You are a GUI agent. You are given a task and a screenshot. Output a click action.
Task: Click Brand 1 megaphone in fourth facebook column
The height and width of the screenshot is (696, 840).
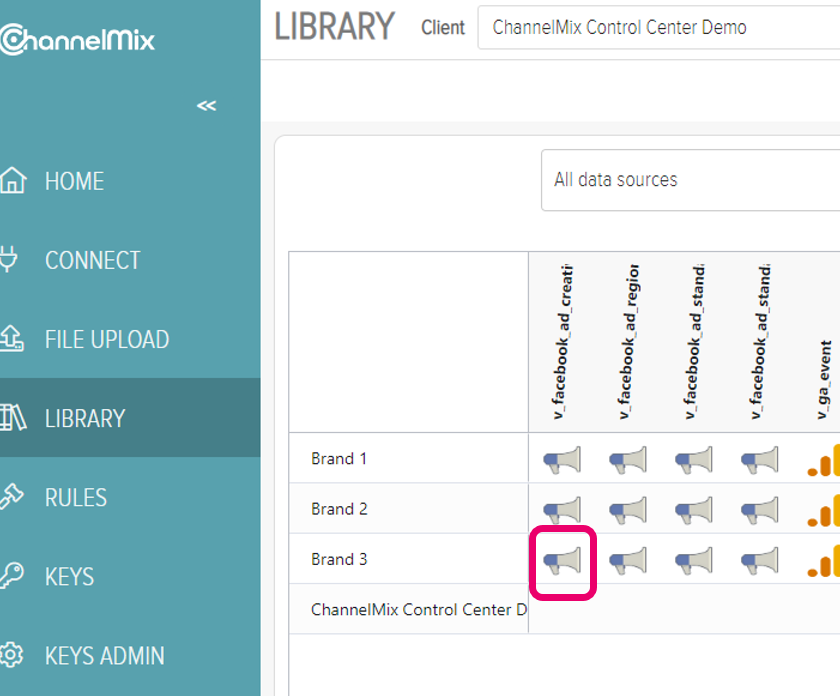point(760,460)
